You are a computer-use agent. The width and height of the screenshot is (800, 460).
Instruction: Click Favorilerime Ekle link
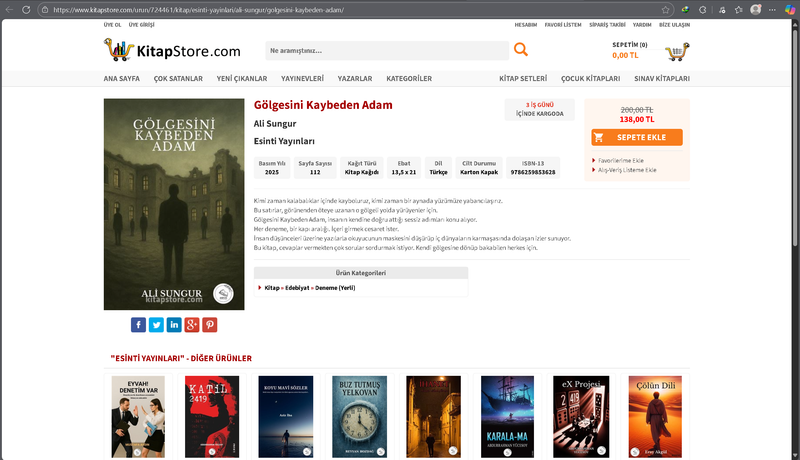(620, 161)
